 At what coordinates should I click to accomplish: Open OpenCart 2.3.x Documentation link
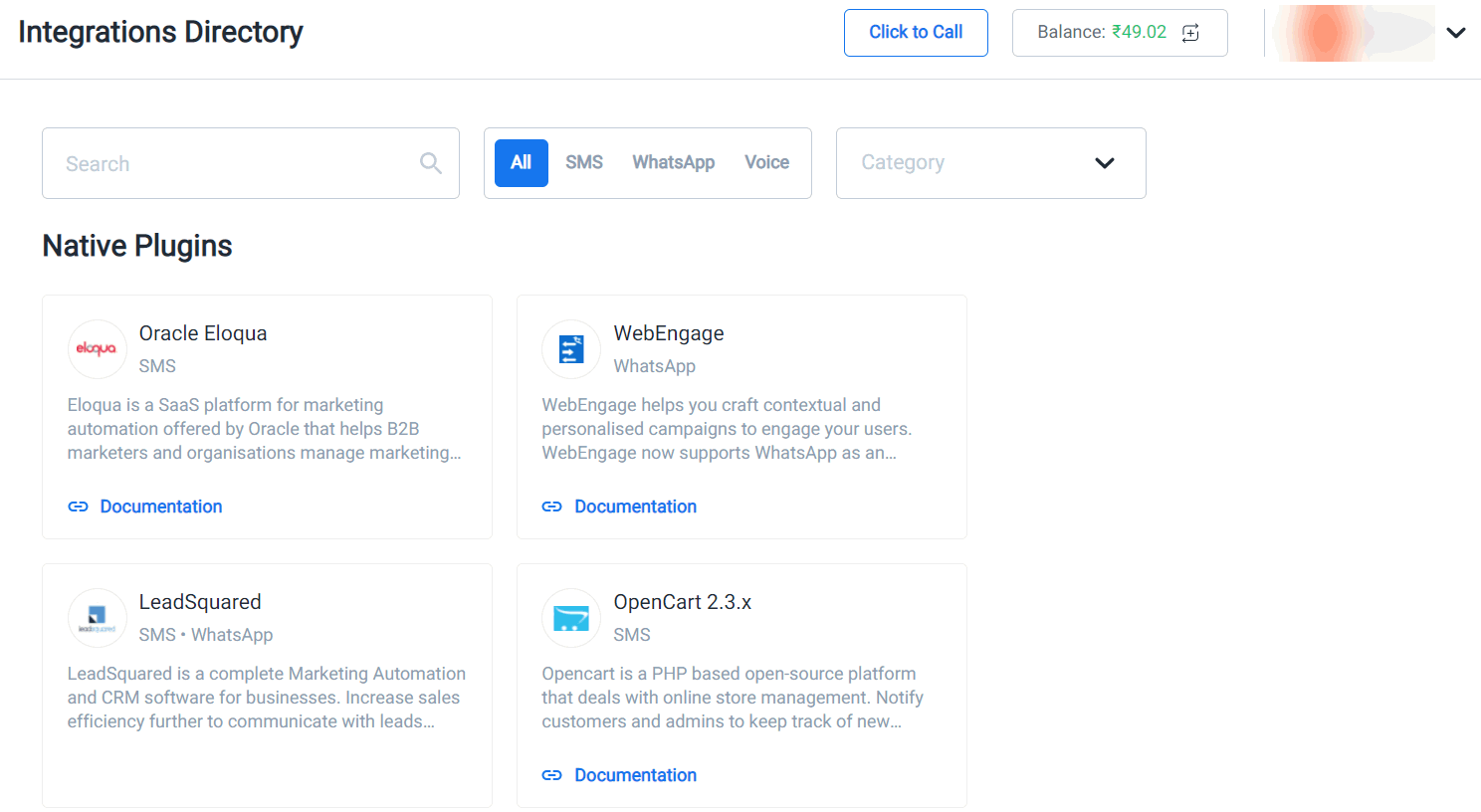(x=636, y=775)
